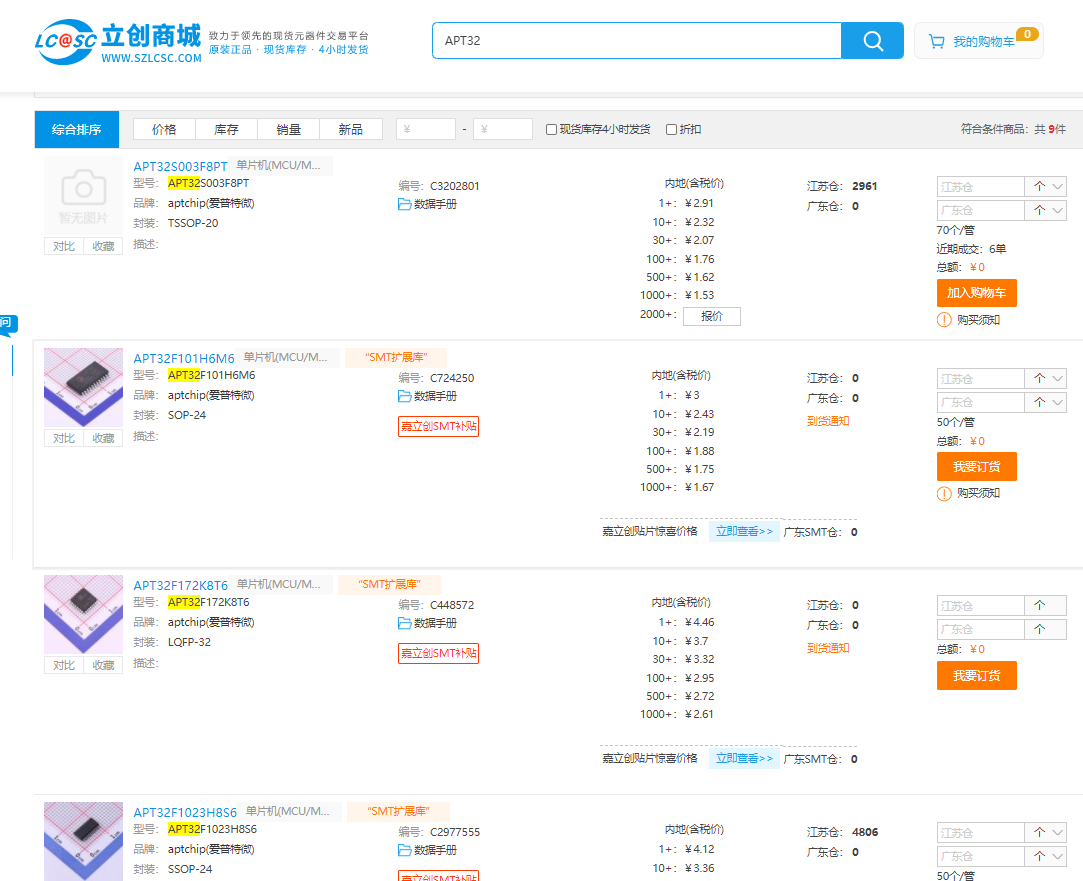Focus the APT32 search box
Image resolution: width=1083 pixels, height=881 pixels.
tap(636, 41)
